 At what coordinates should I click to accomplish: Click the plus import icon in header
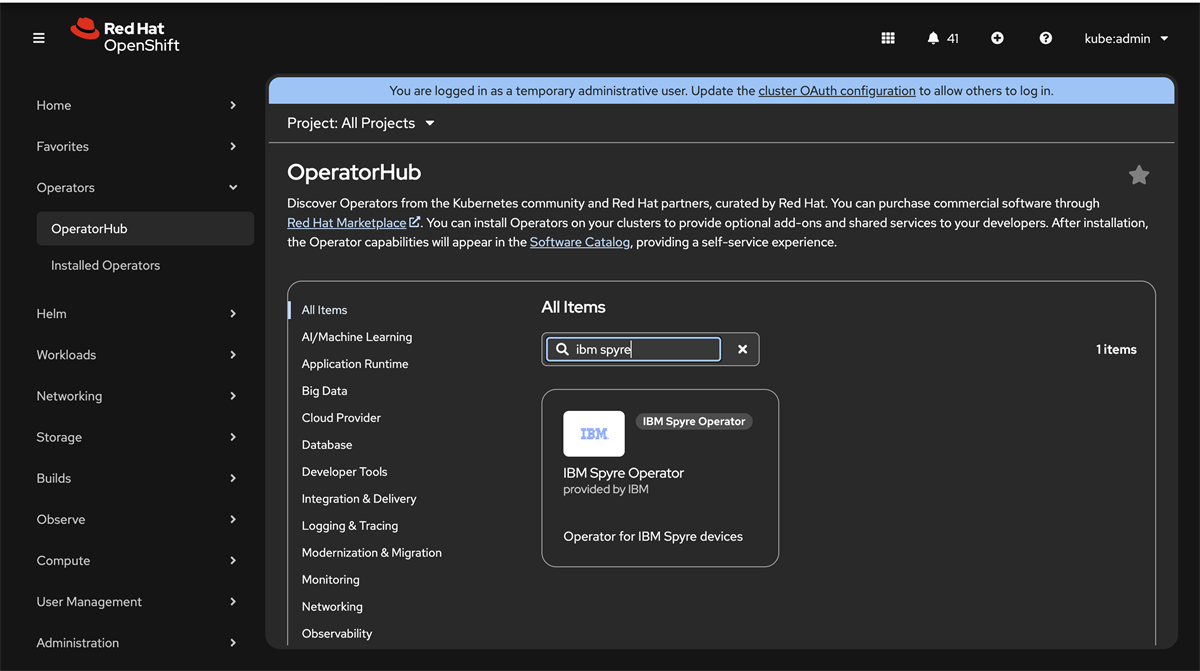(x=997, y=38)
